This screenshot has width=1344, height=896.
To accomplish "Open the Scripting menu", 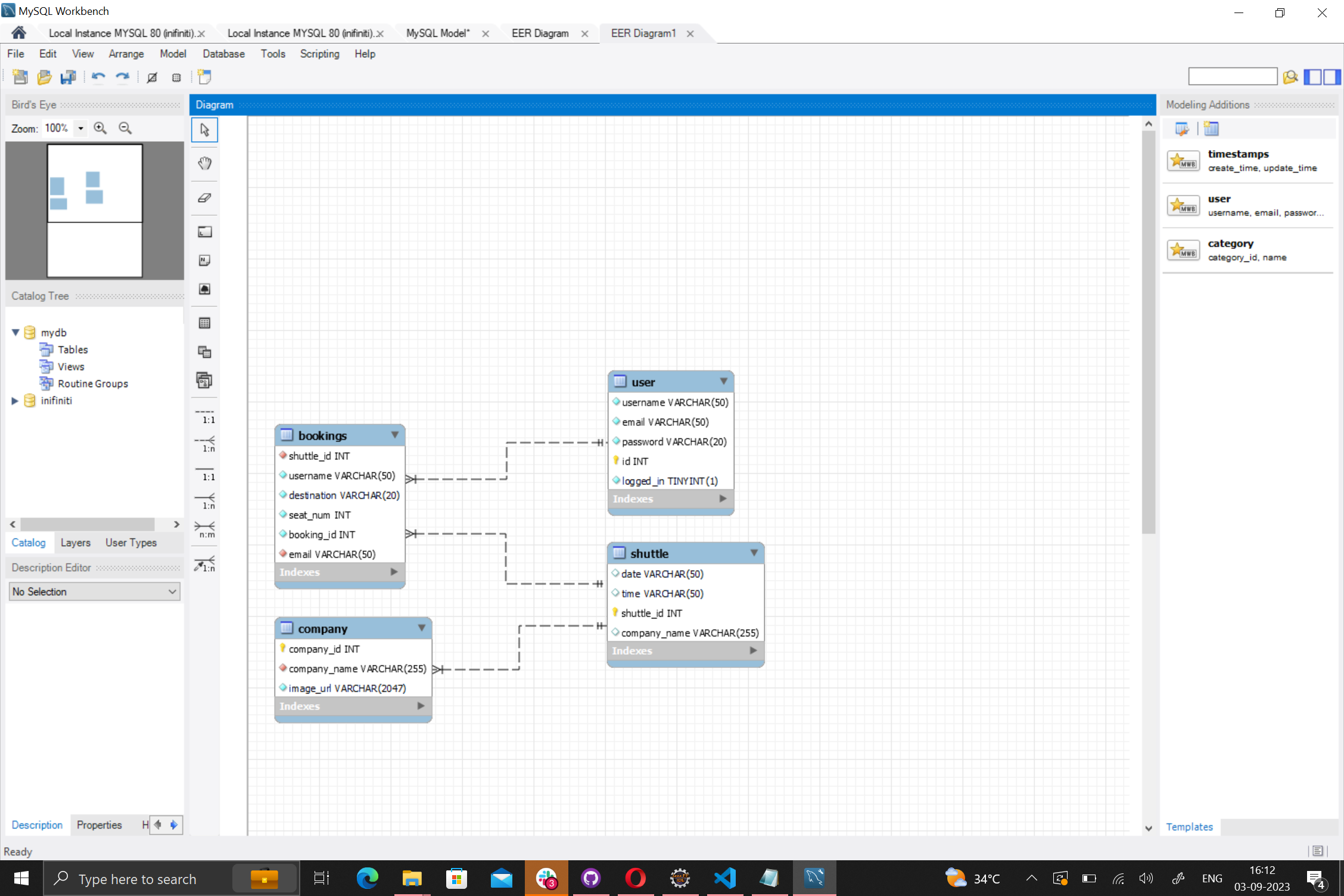I will point(319,54).
